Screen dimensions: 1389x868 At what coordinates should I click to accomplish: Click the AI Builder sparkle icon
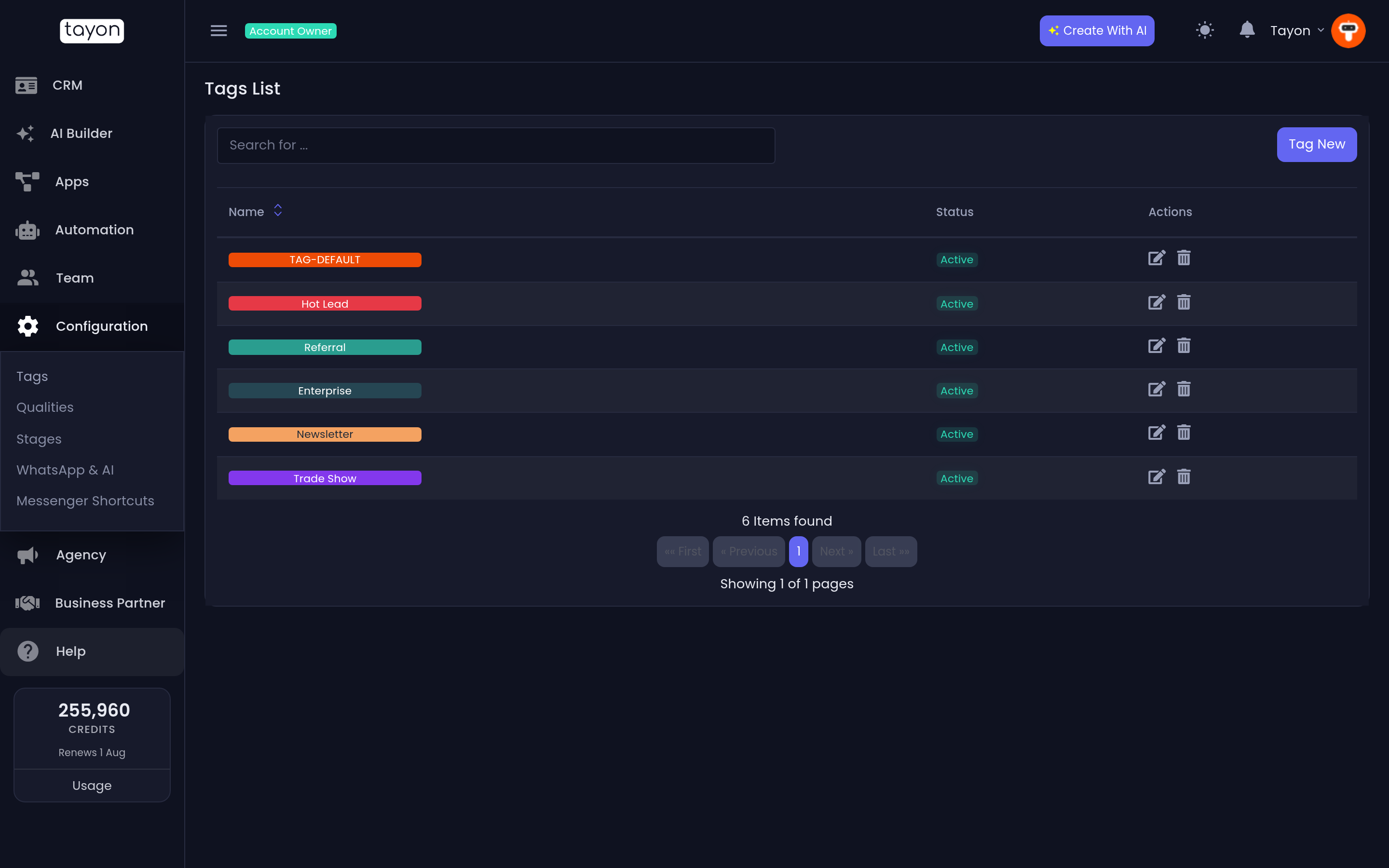(25, 134)
